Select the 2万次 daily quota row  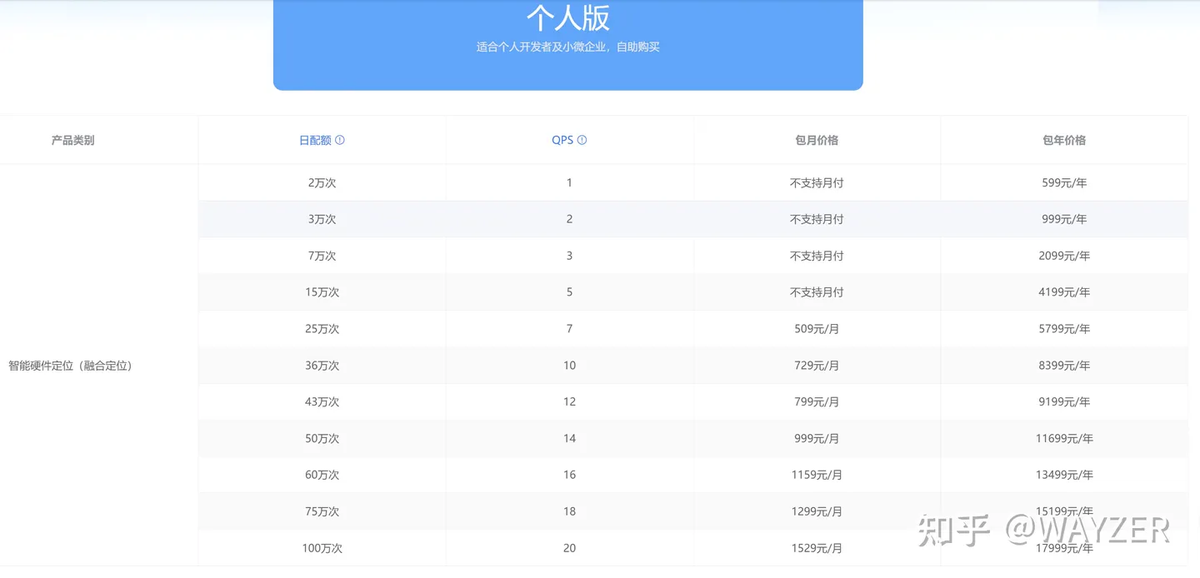322,183
